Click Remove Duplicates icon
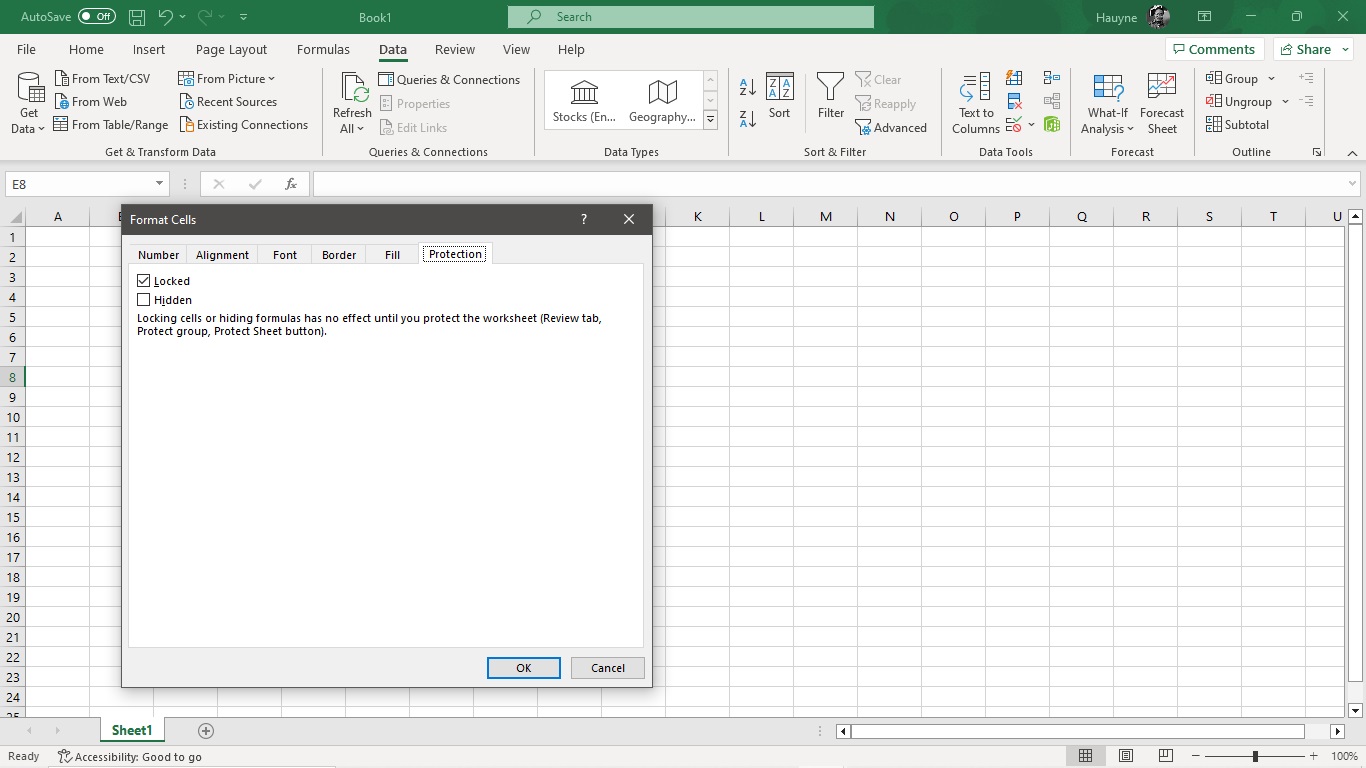 [1014, 101]
